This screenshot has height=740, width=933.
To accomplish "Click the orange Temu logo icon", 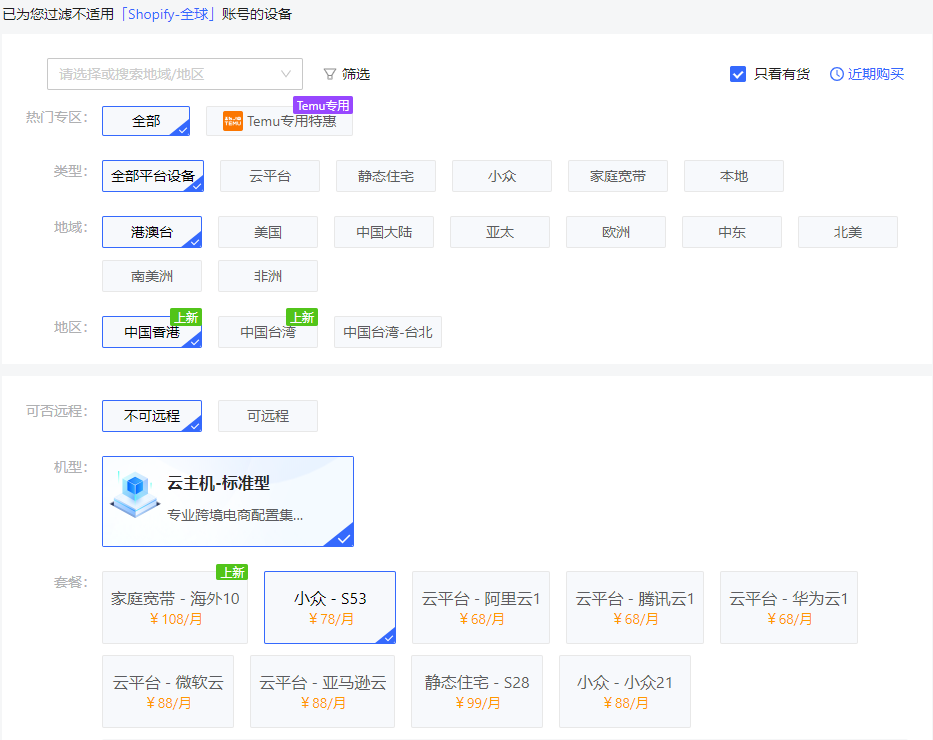I will (233, 121).
